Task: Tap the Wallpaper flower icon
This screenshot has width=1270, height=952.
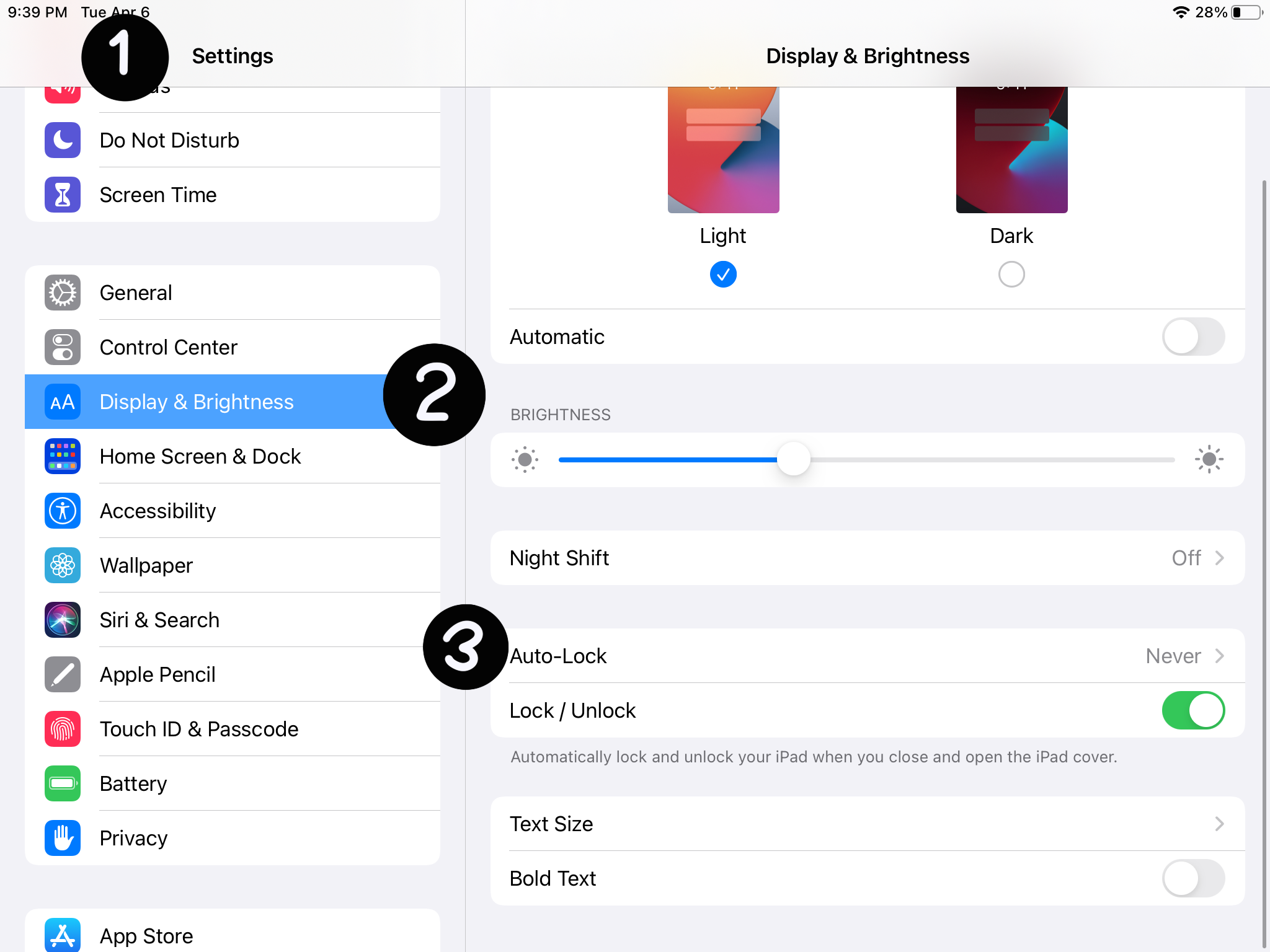Action: coord(63,565)
